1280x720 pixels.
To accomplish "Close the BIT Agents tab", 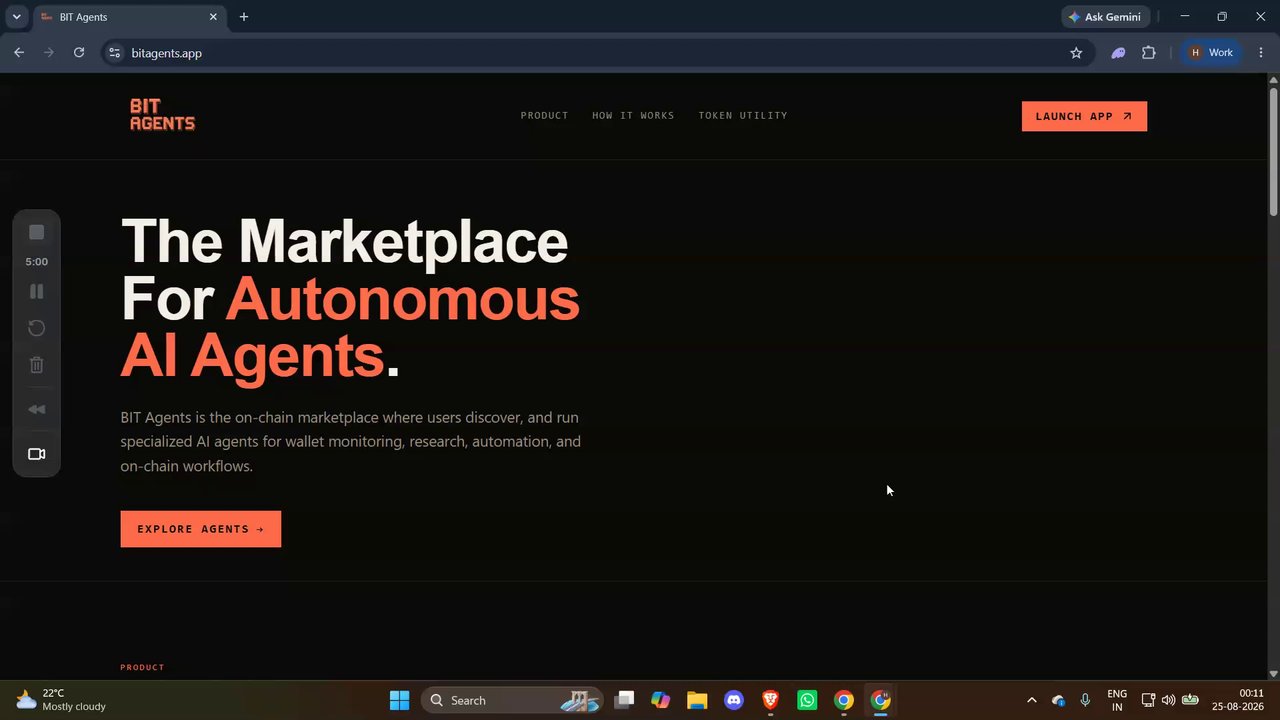I will (x=213, y=17).
